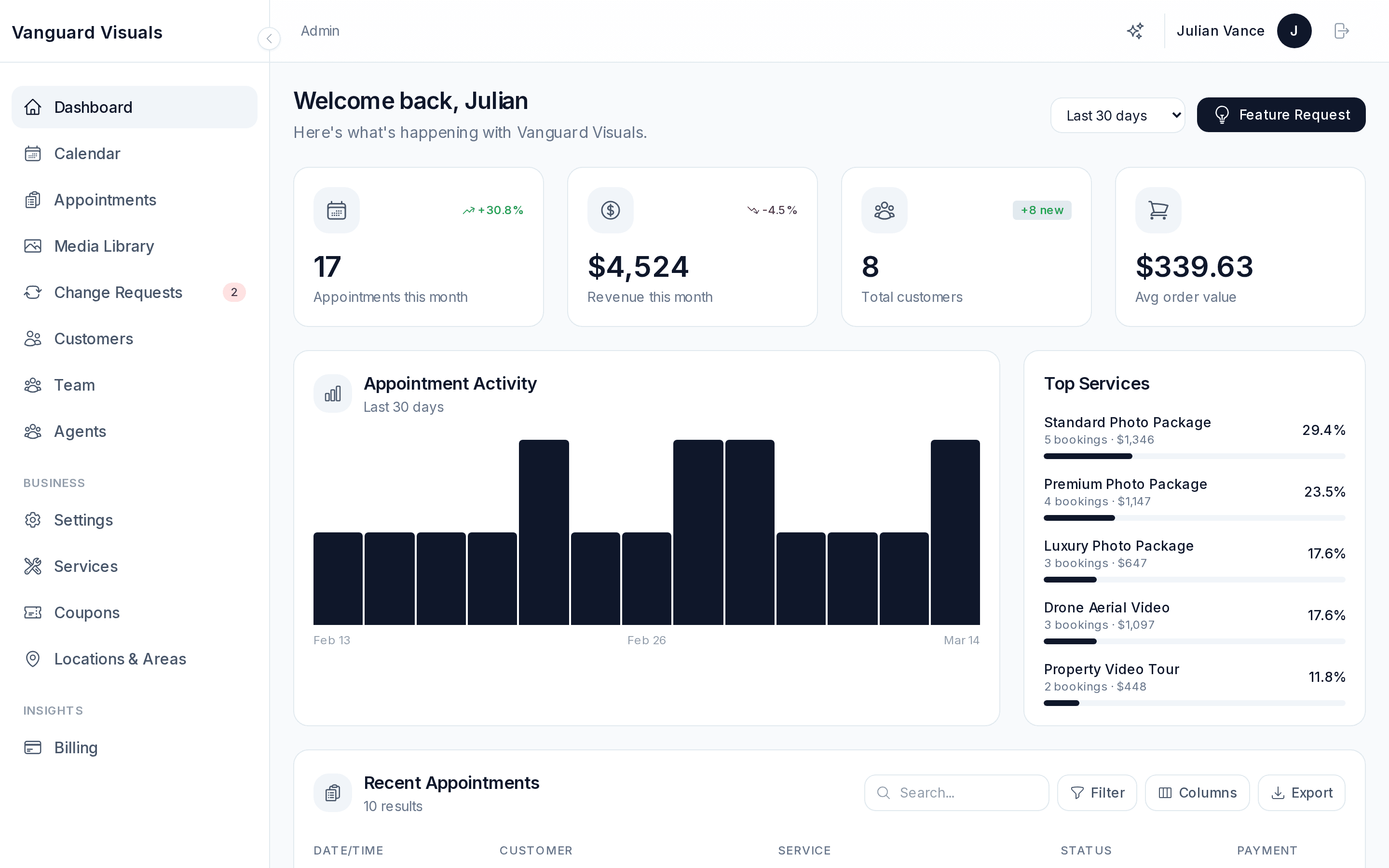The width and height of the screenshot is (1389, 868).
Task: Open the Filter options for appointments
Action: tap(1097, 792)
